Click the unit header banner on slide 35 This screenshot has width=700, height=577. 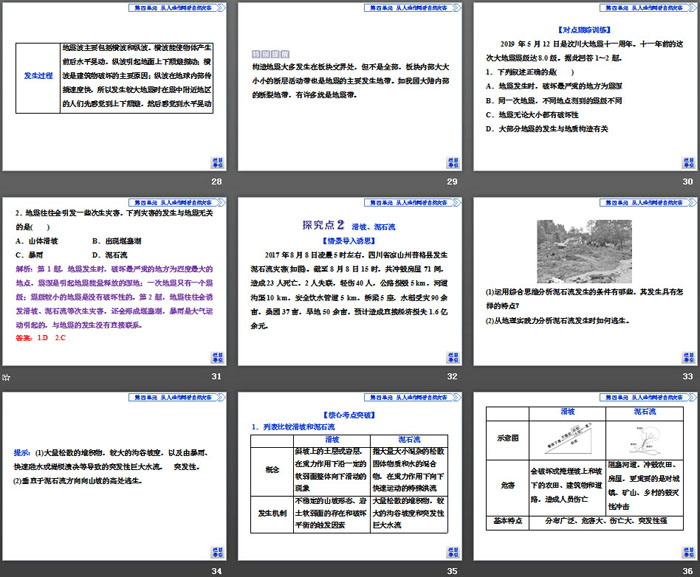[x=412, y=397]
